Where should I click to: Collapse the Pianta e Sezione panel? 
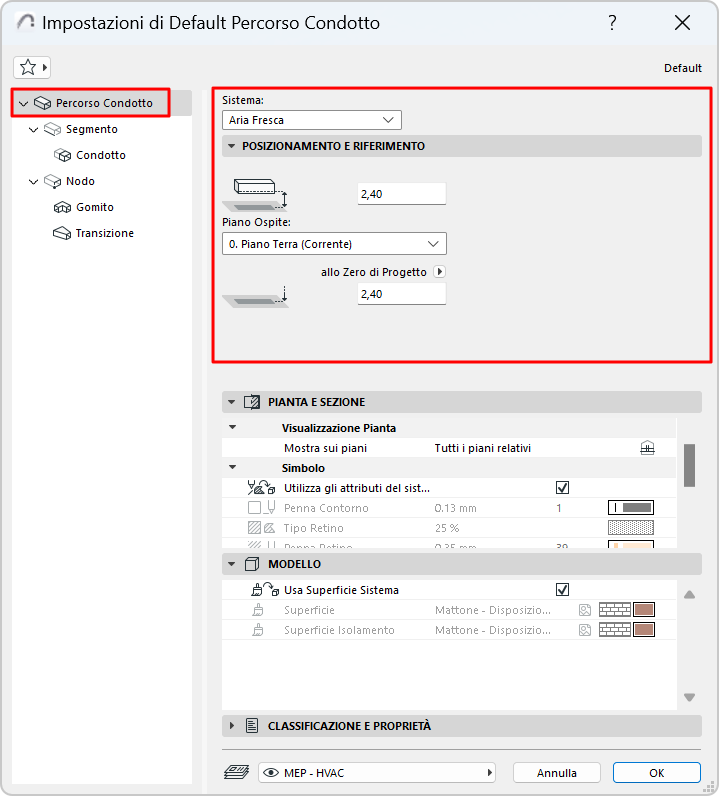232,402
